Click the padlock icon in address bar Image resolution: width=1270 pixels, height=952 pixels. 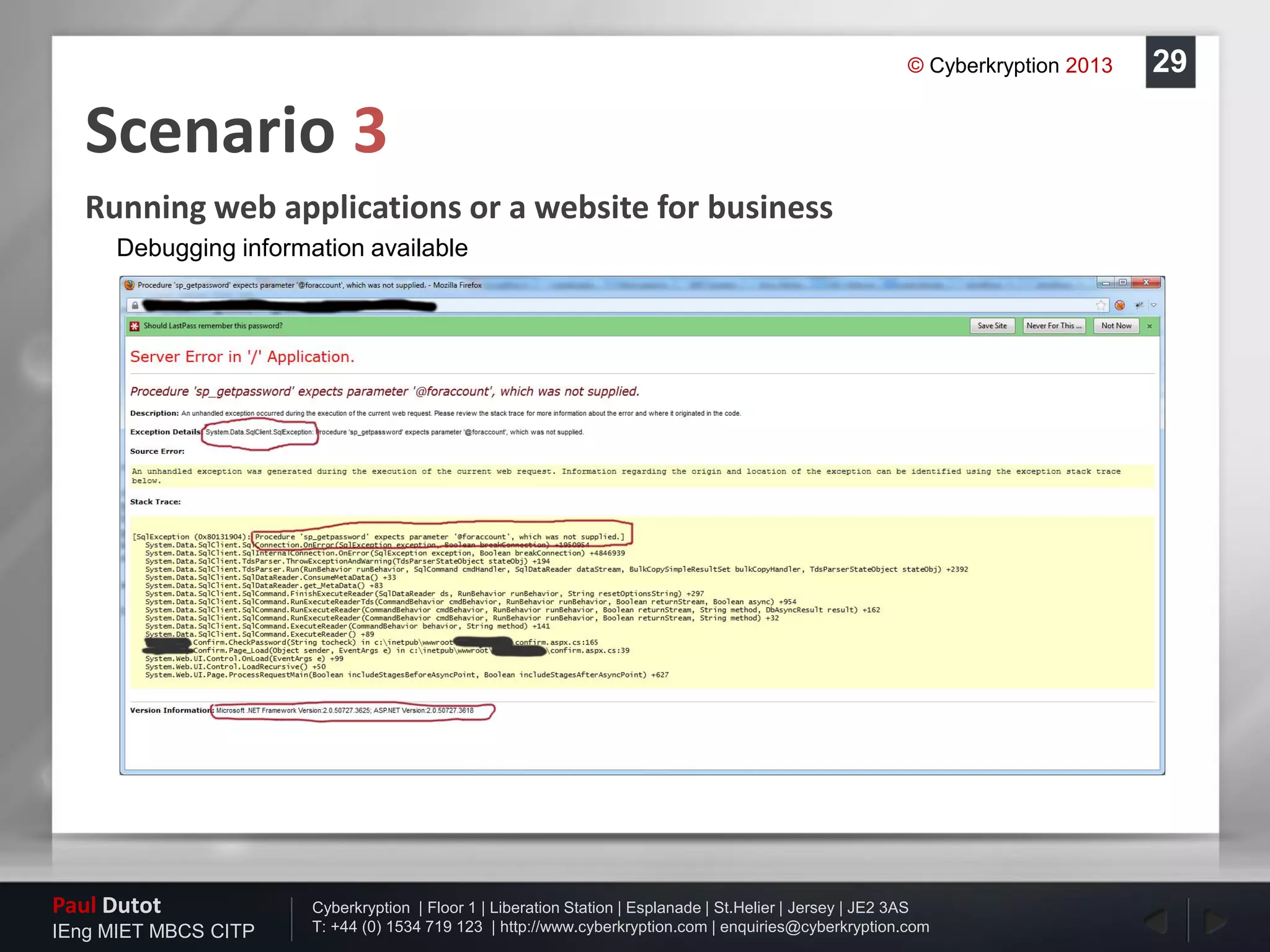tap(135, 305)
